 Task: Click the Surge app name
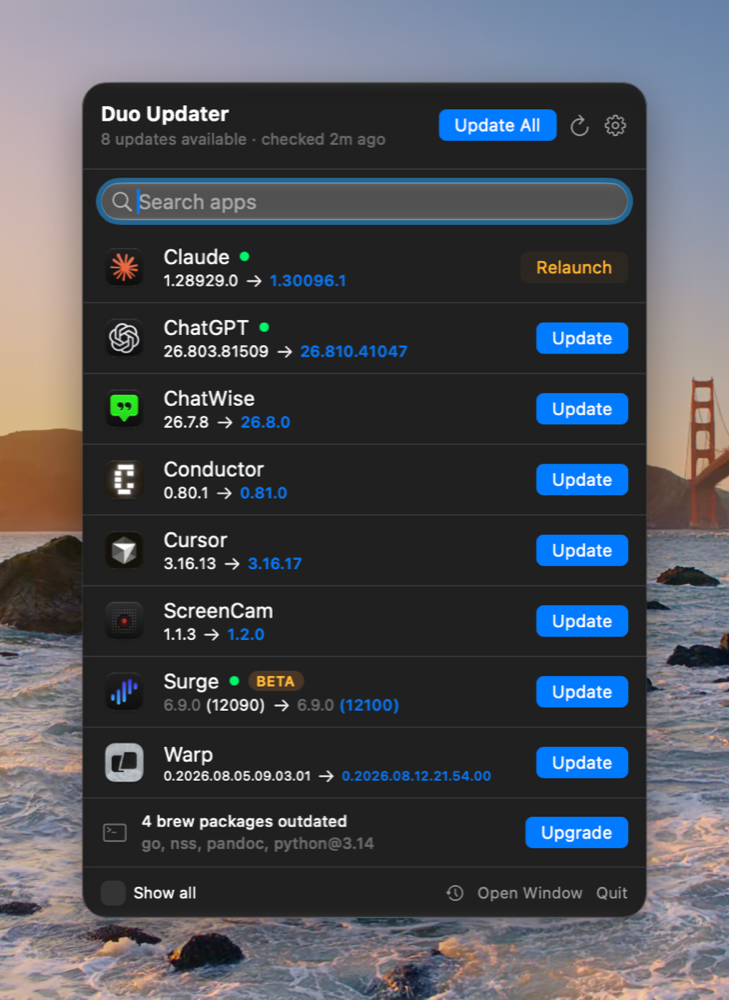(191, 682)
